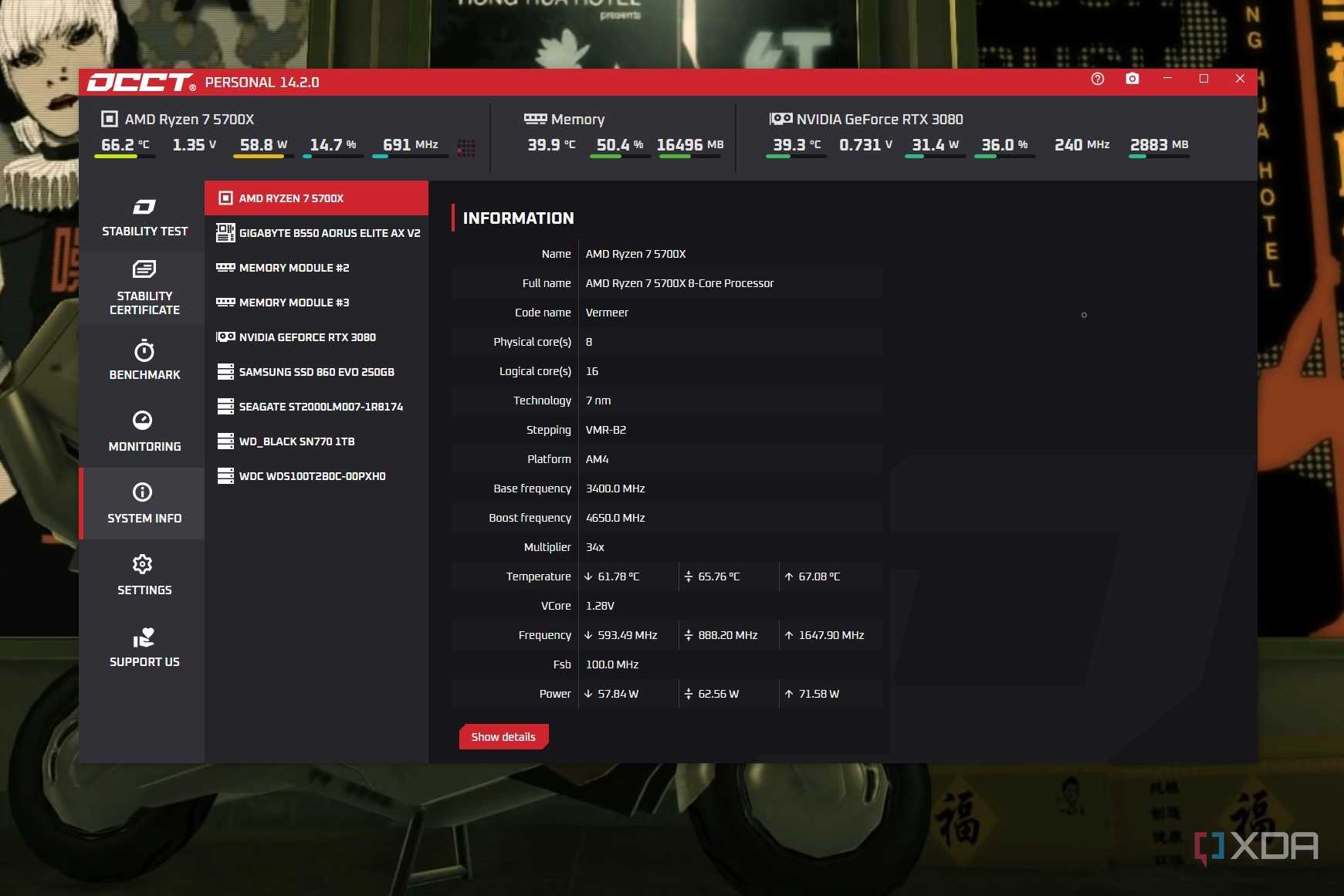Screen dimensions: 1344x896
Task: Click the GPU temperature 39.3 °C reading
Action: 797,145
